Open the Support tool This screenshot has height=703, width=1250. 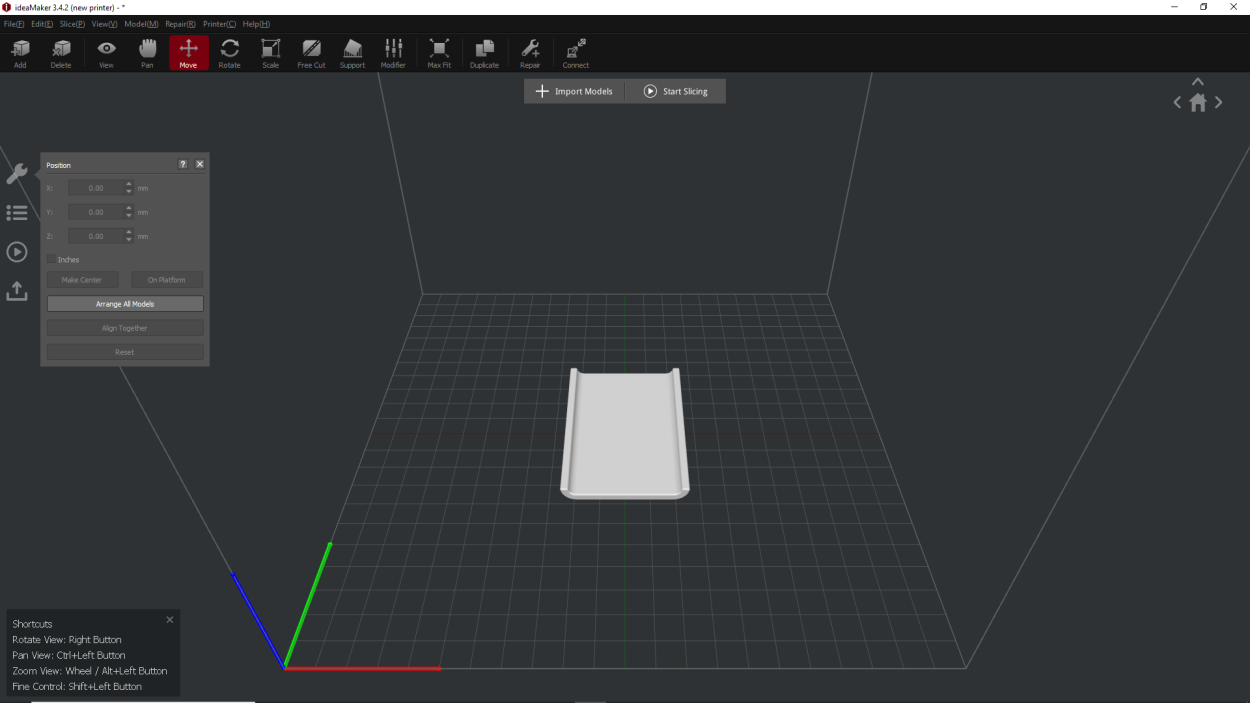pyautogui.click(x=352, y=53)
